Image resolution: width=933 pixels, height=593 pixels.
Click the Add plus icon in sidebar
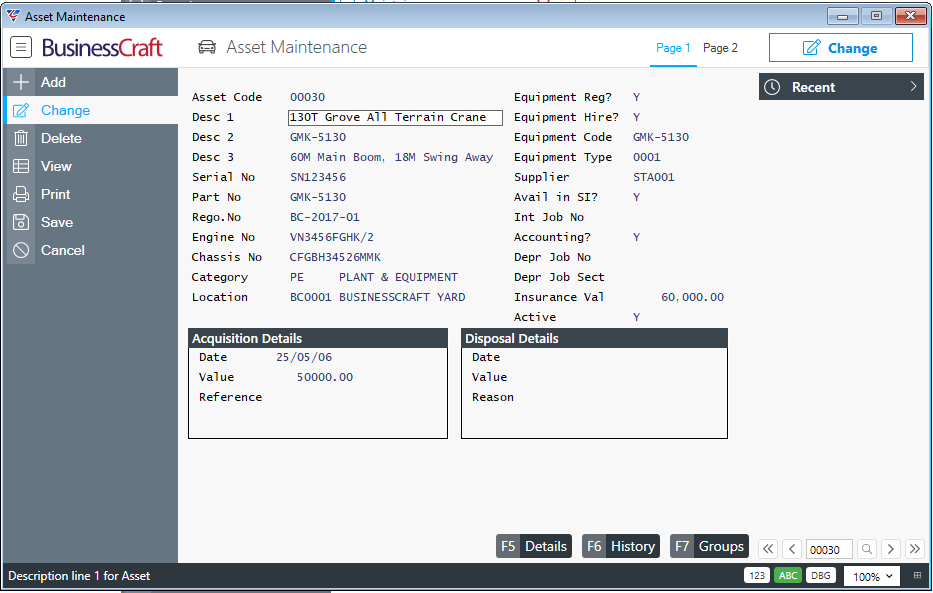21,82
